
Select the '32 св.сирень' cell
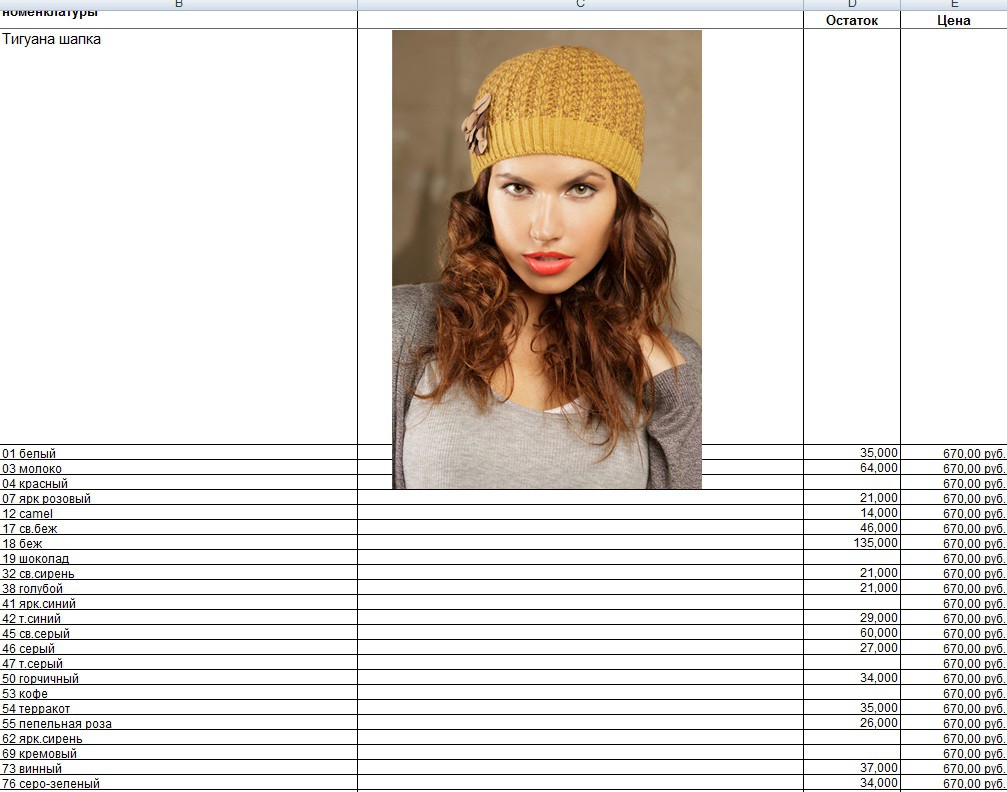coord(179,572)
